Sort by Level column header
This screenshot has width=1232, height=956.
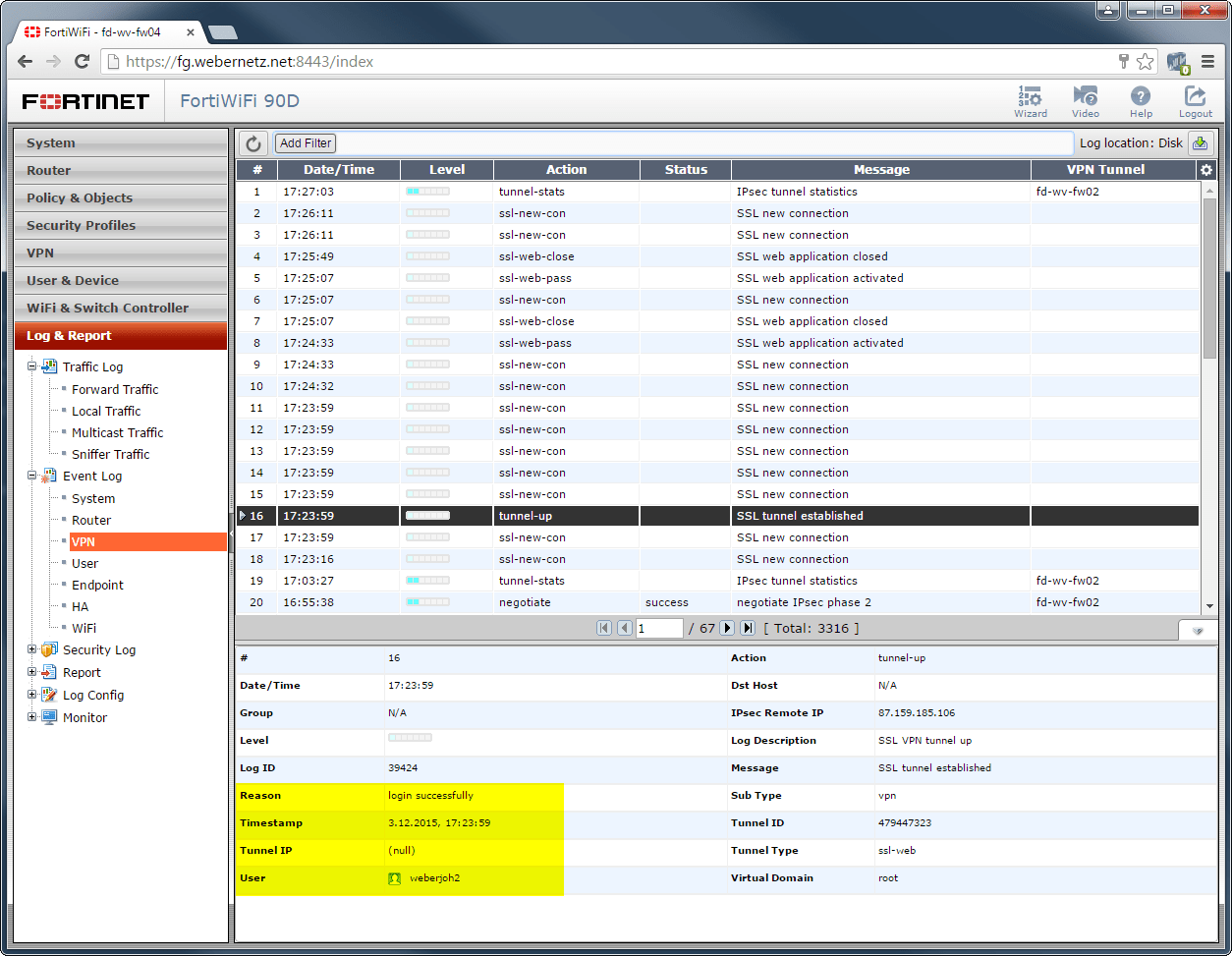(447, 170)
